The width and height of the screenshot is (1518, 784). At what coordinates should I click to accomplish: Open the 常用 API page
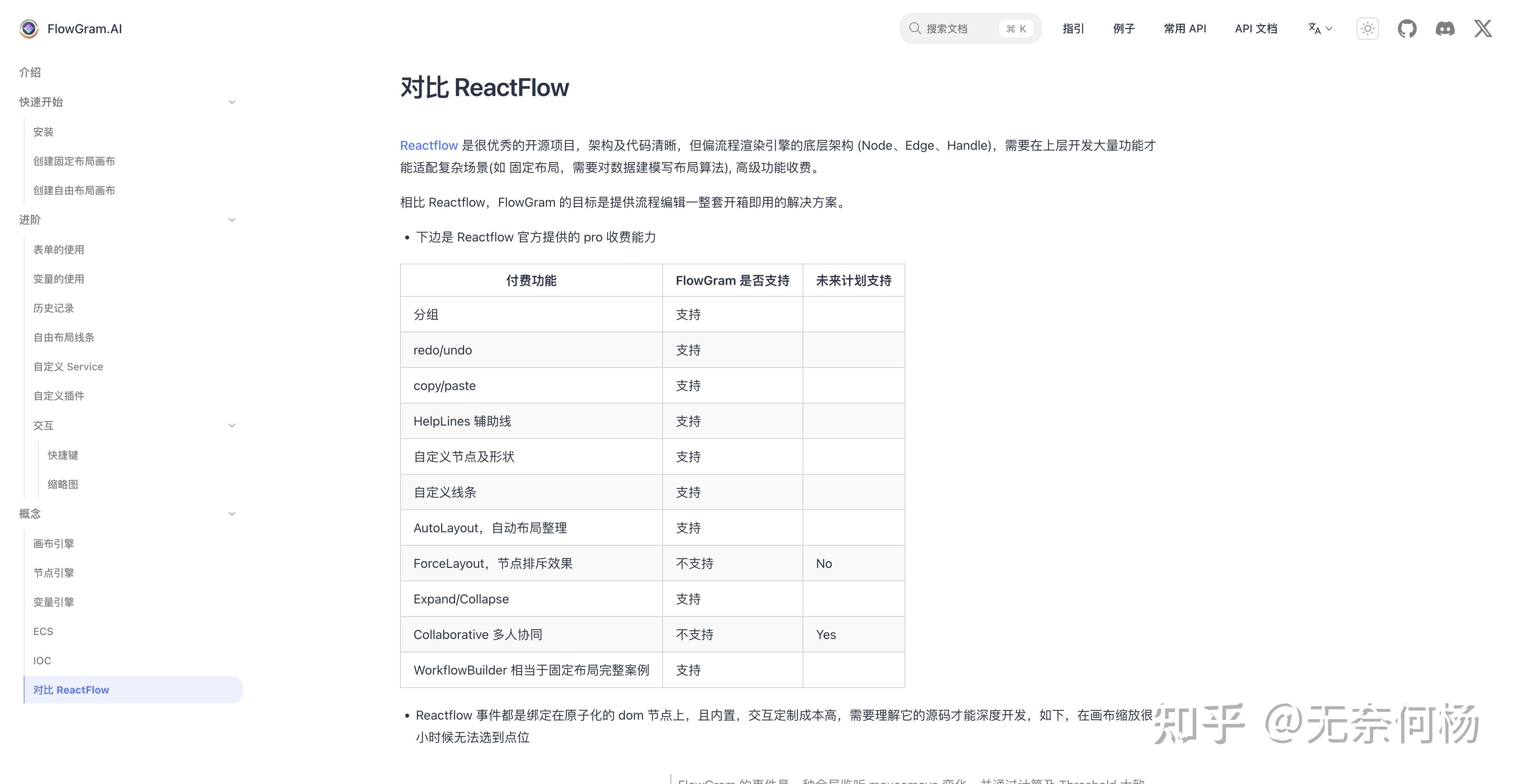[x=1184, y=28]
